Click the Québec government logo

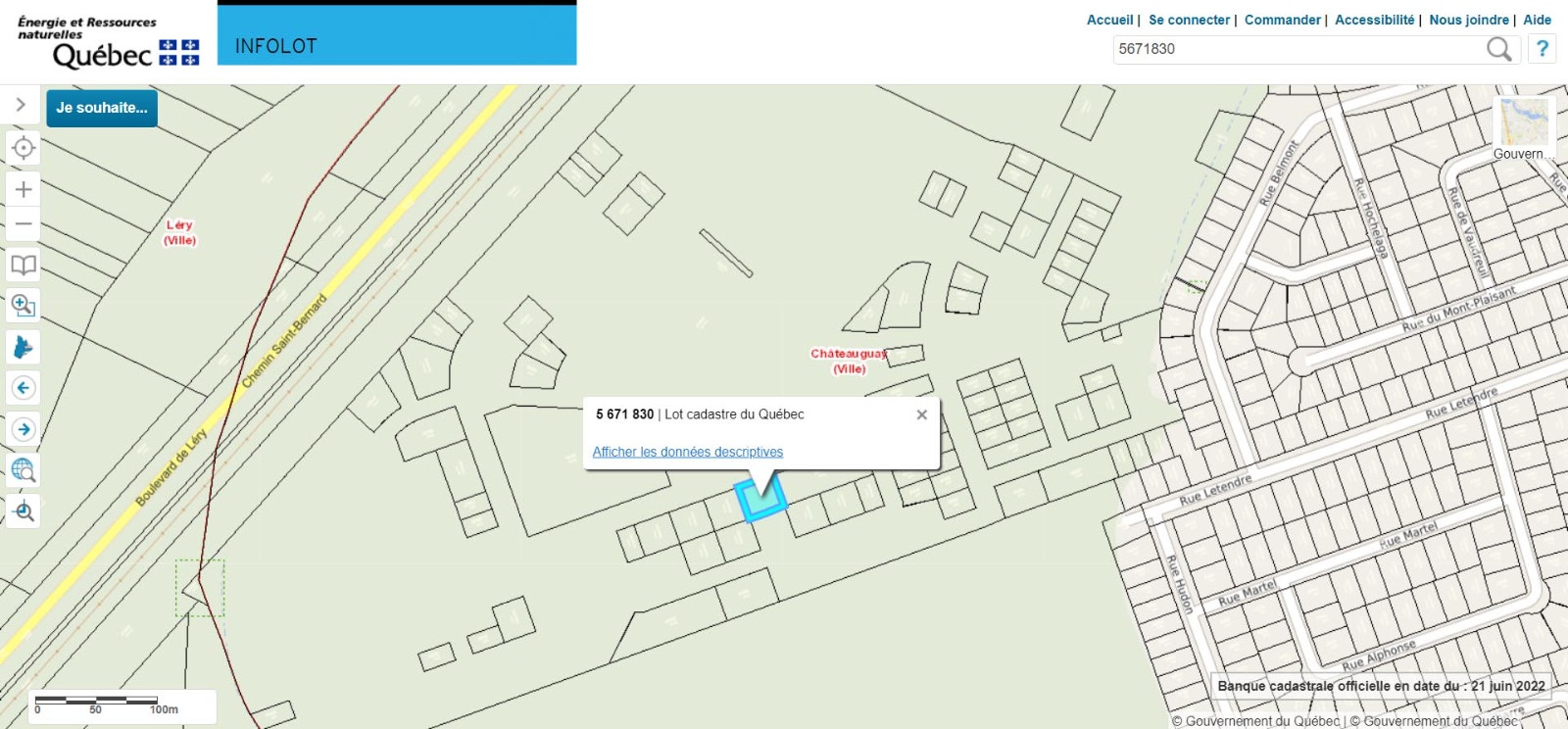coord(108,42)
